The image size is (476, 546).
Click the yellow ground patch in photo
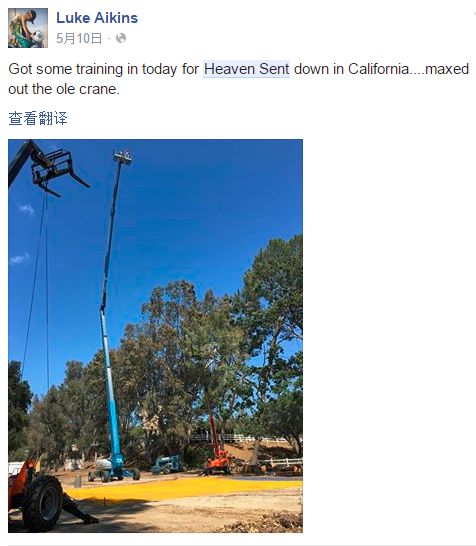(x=181, y=488)
